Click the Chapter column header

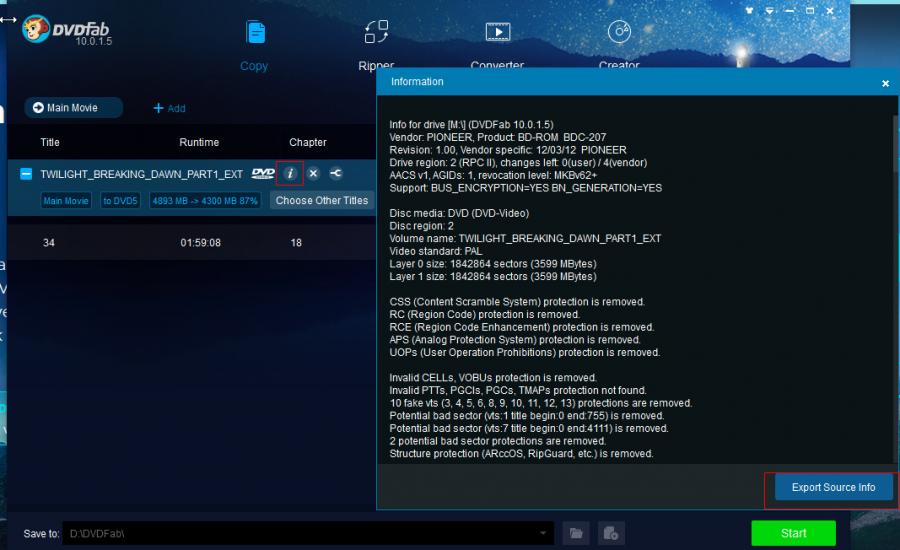point(308,142)
